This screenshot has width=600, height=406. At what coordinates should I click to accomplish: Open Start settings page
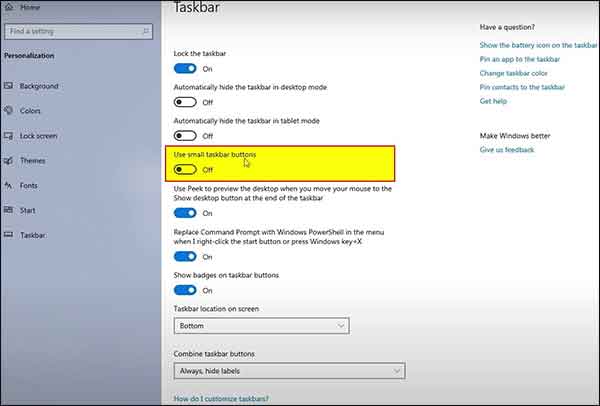(x=28, y=210)
